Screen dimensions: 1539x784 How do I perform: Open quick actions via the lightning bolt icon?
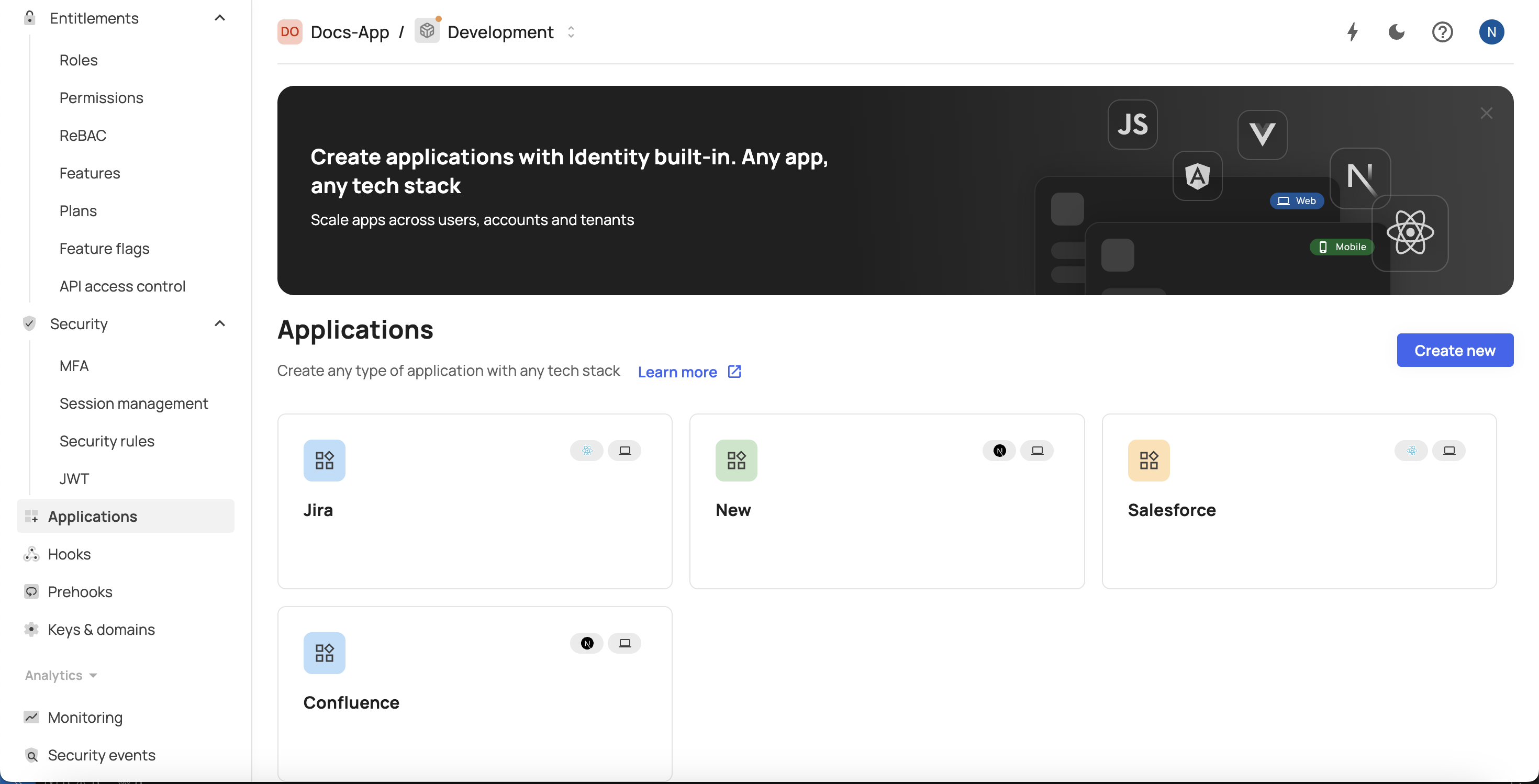[x=1353, y=32]
